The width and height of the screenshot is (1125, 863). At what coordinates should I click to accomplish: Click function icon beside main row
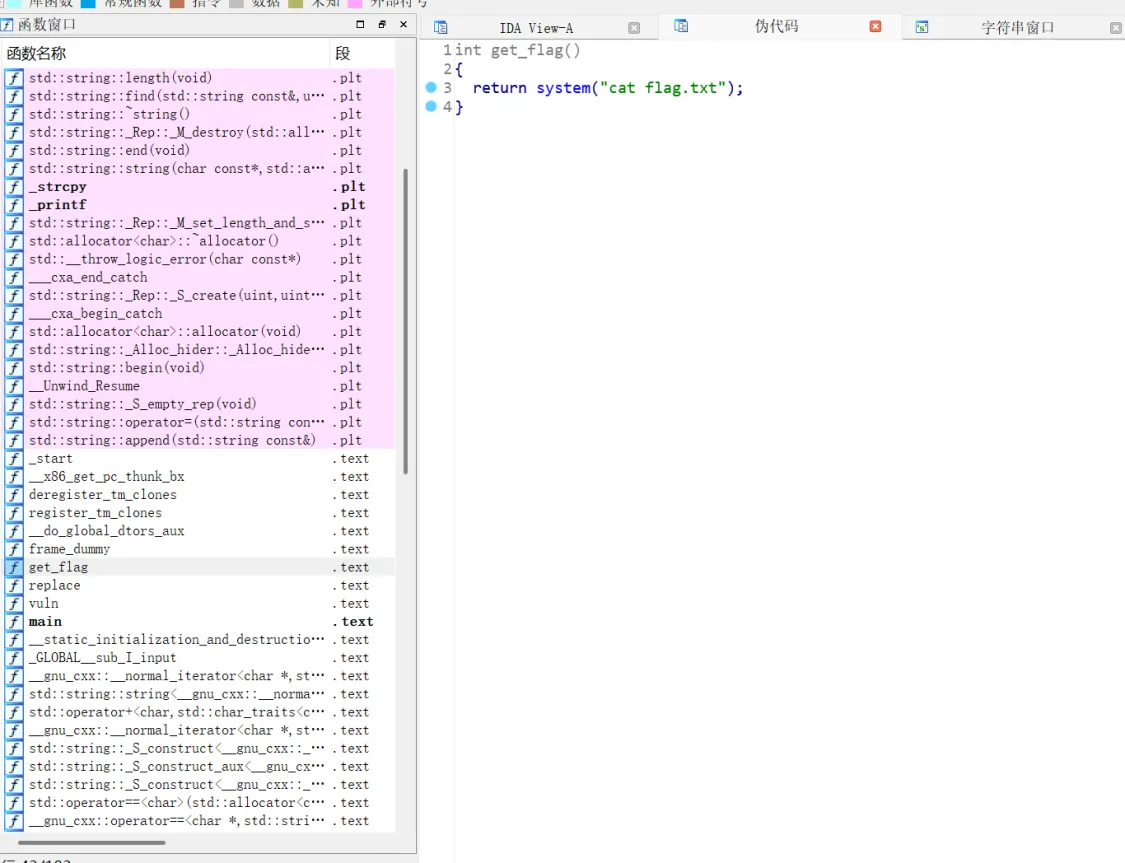(14, 621)
